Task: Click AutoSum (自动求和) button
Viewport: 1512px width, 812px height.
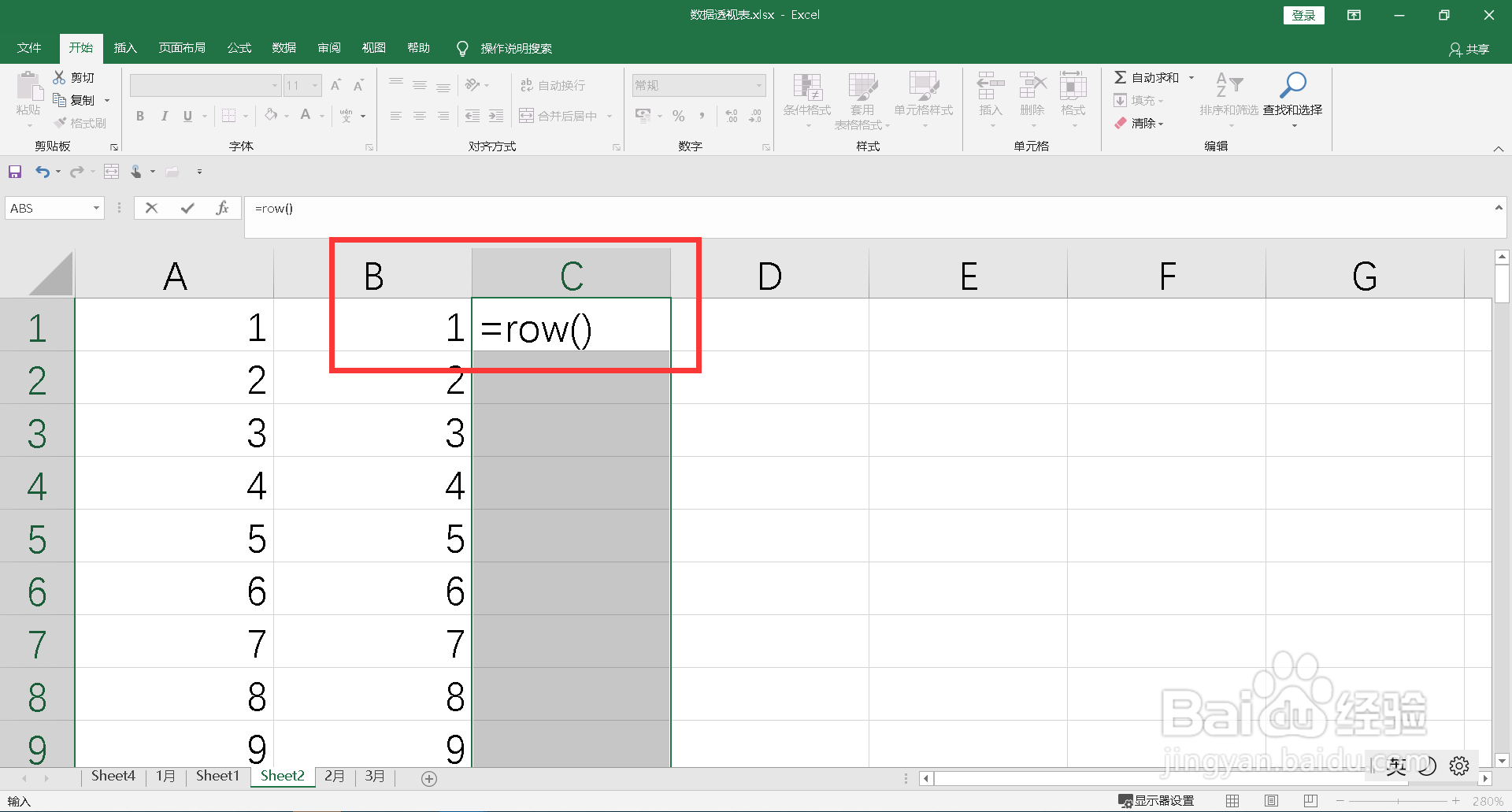Action: 1147,77
